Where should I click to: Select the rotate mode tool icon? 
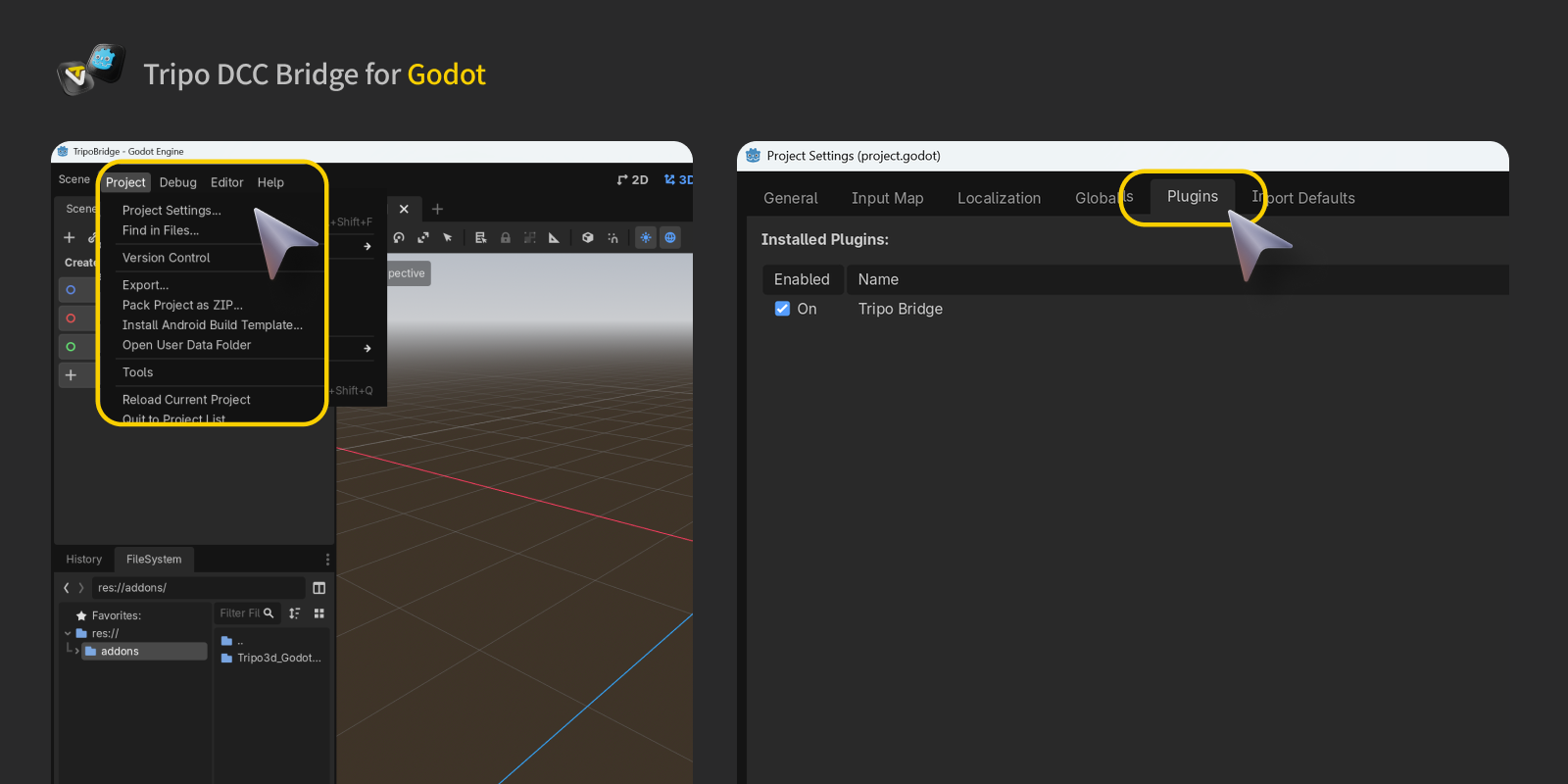click(399, 238)
